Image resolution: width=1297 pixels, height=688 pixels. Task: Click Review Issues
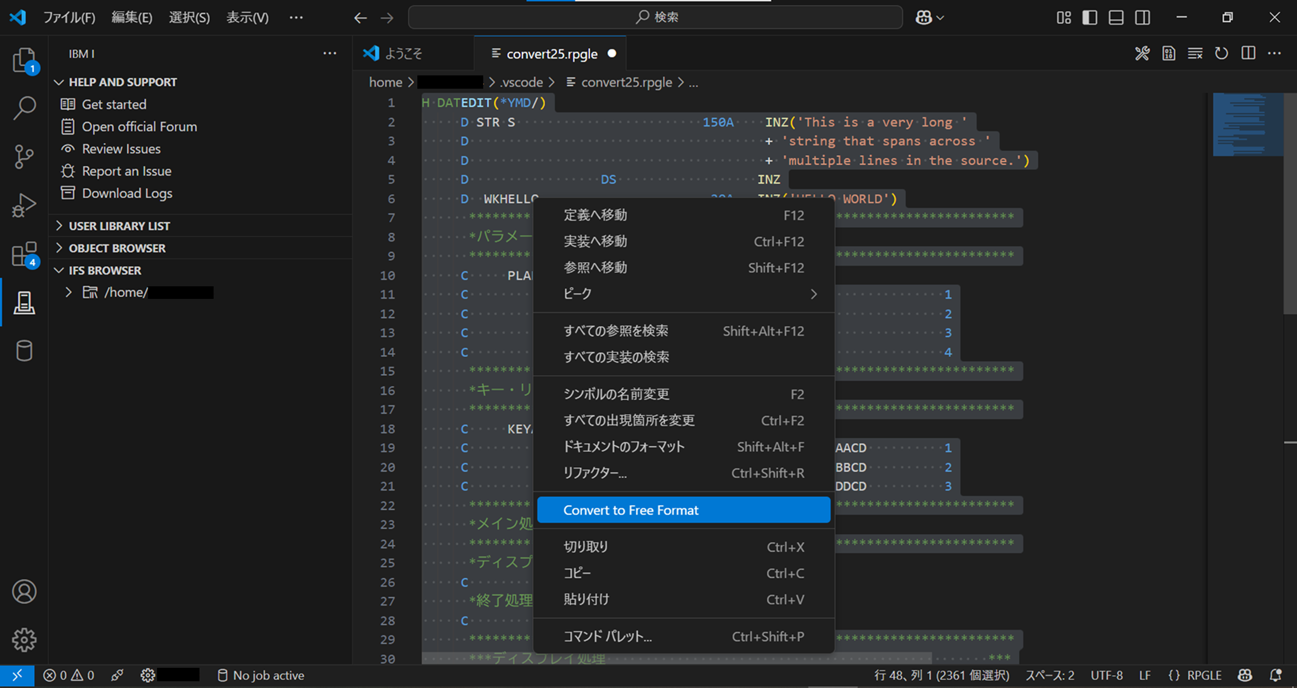[x=121, y=149]
